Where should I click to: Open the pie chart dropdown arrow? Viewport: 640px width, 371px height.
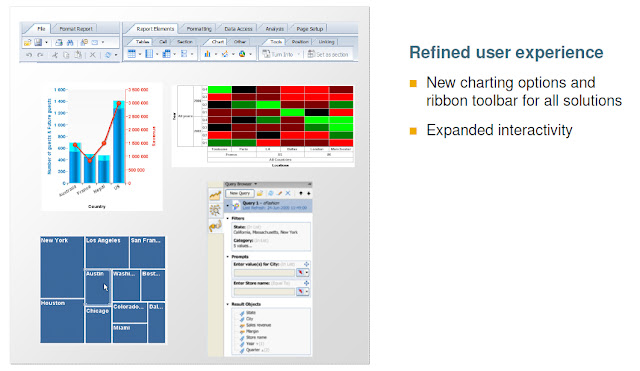251,54
